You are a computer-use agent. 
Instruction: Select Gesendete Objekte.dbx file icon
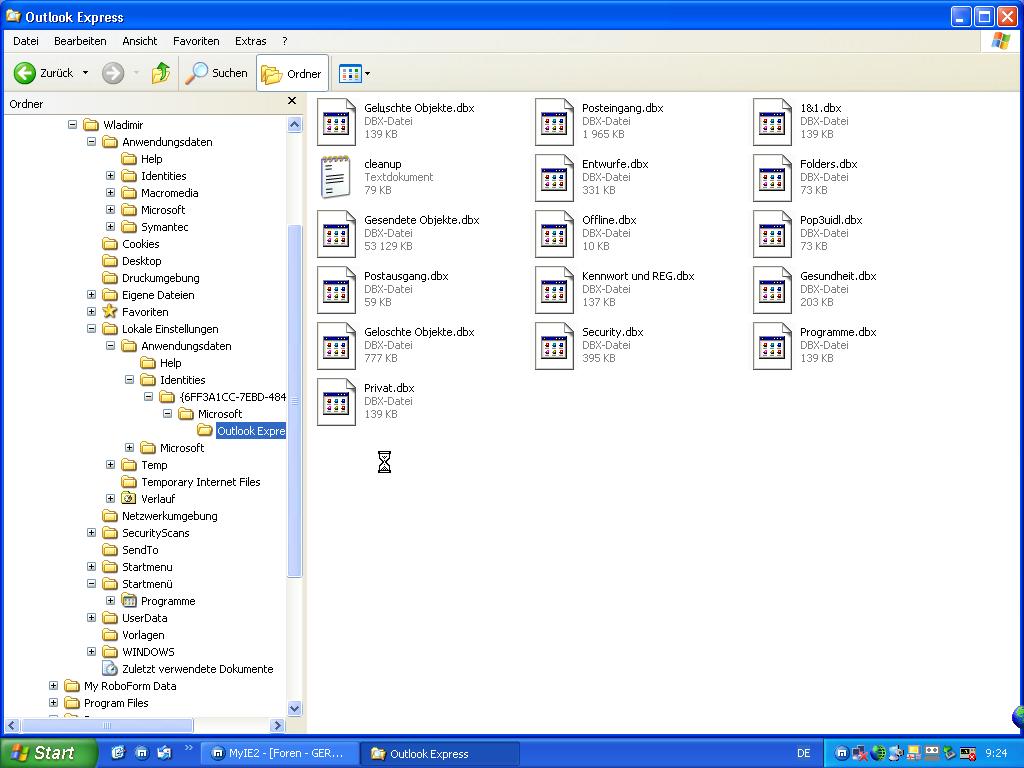(336, 233)
